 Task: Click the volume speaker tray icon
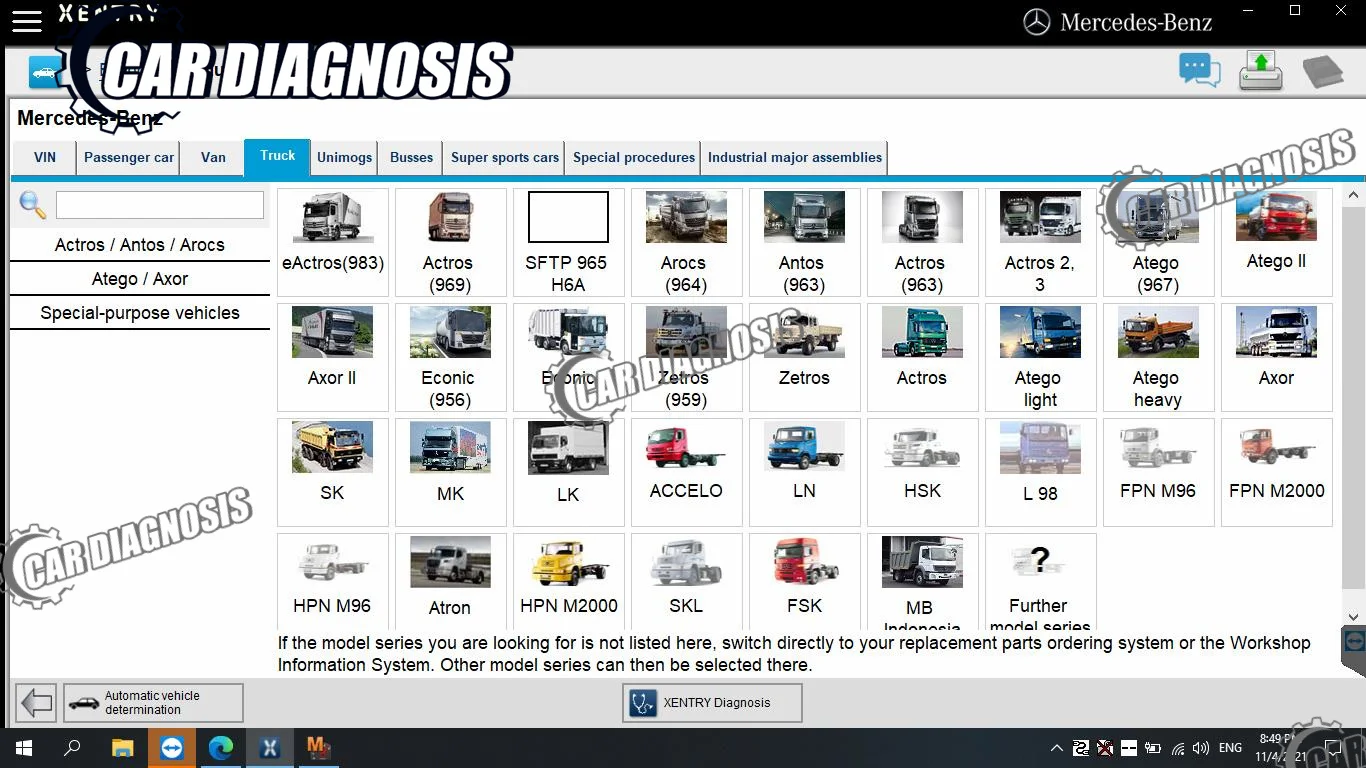pos(1201,748)
